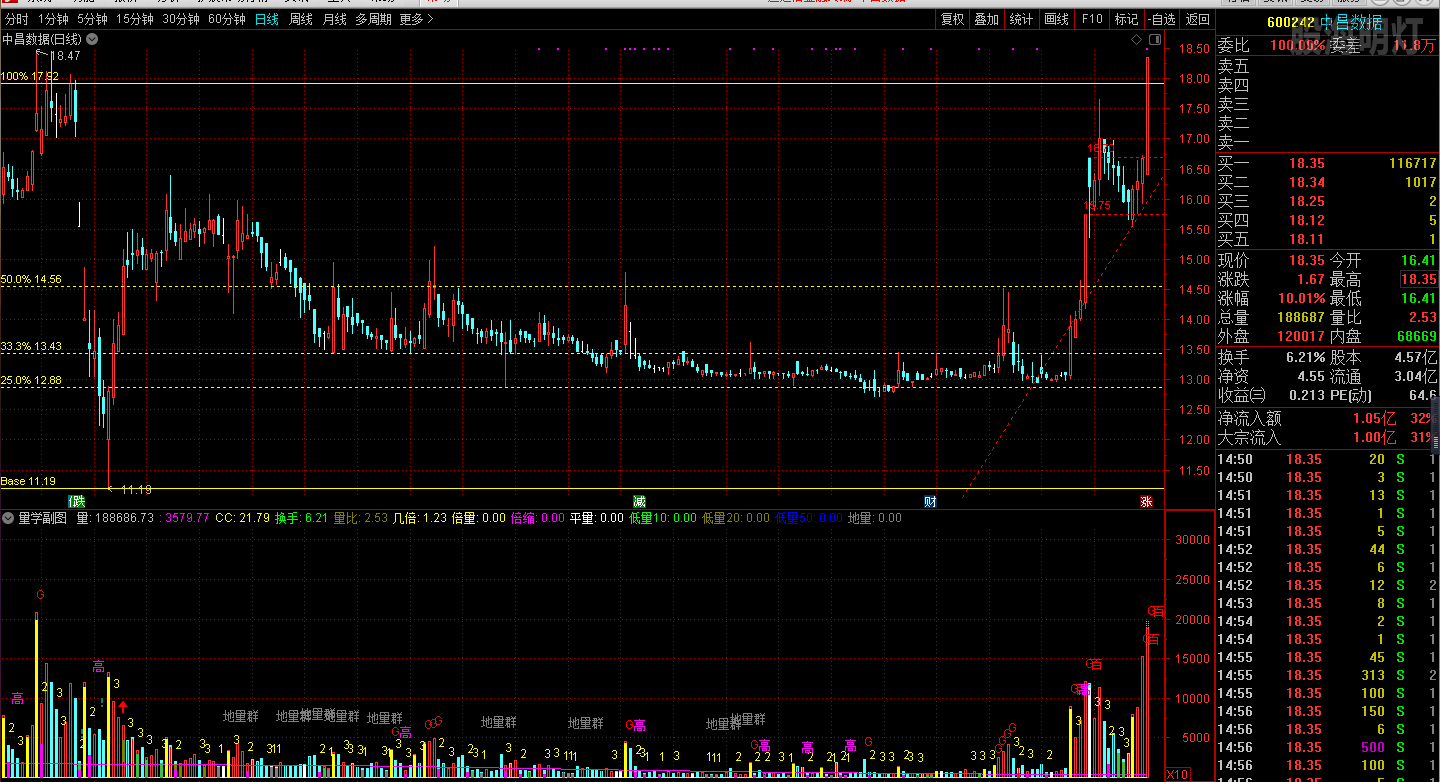Select the 日线 daily chart tab
The width and height of the screenshot is (1440, 782).
267,19
